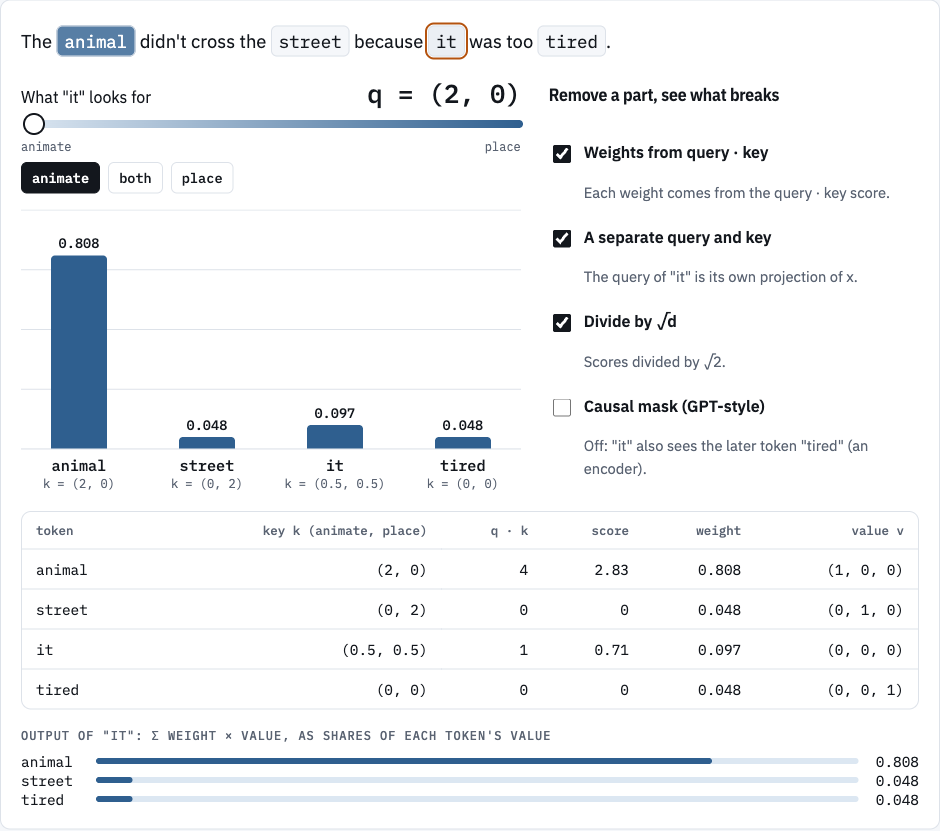Viewport: 940px width, 831px height.
Task: Click weight 0.808 in the animal table row
Action: point(719,570)
